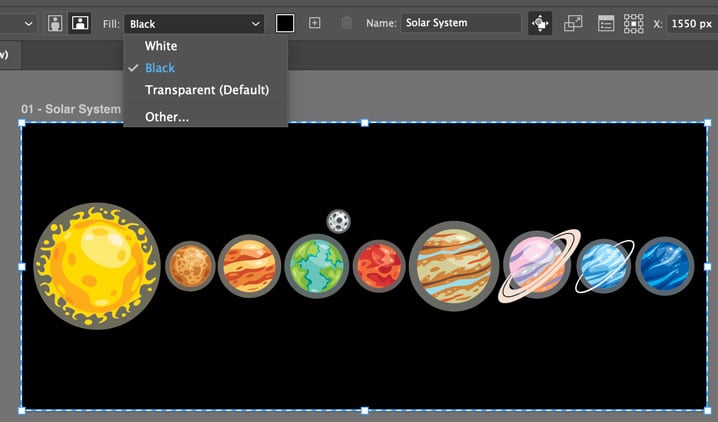Pick Transparent (Default) fill option
Screen dimensions: 718x422
click(x=206, y=90)
